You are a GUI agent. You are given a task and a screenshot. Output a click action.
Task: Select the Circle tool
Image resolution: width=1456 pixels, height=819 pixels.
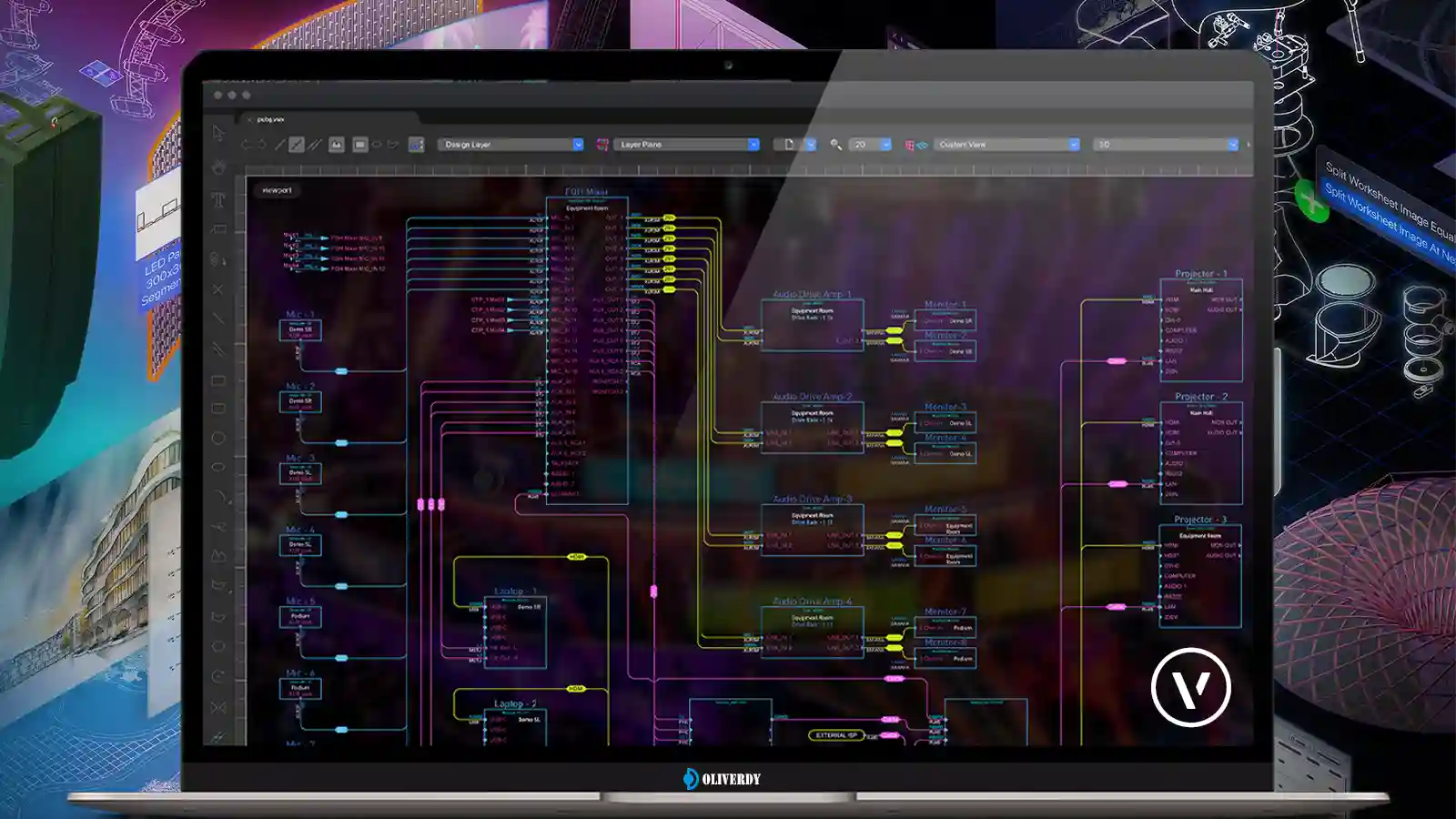[218, 439]
